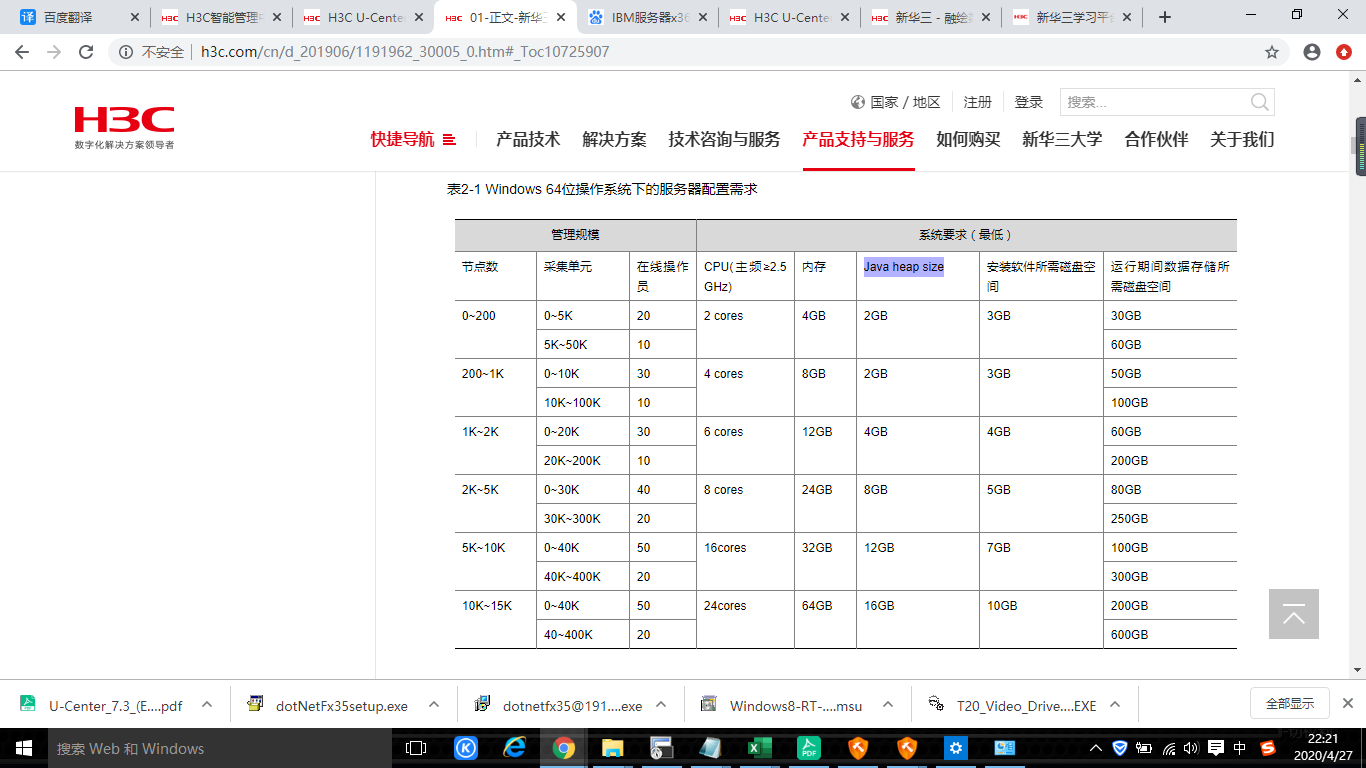Open options for U-Center_7.3 pdf download

tap(207, 704)
